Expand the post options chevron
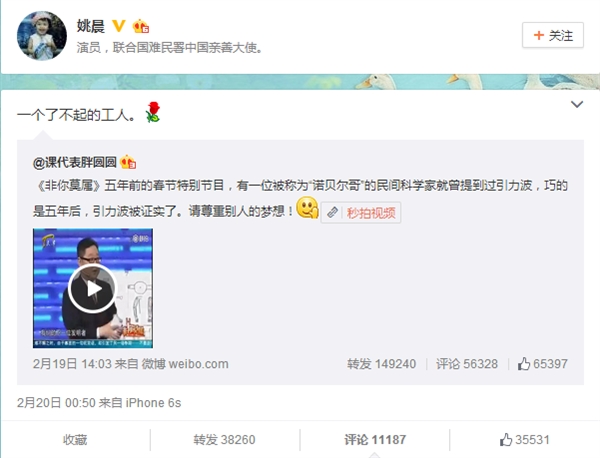The height and width of the screenshot is (458, 600). [x=577, y=104]
